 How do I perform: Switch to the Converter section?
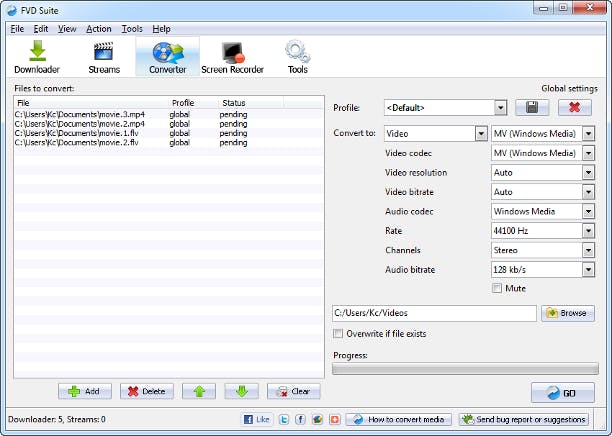[167, 57]
